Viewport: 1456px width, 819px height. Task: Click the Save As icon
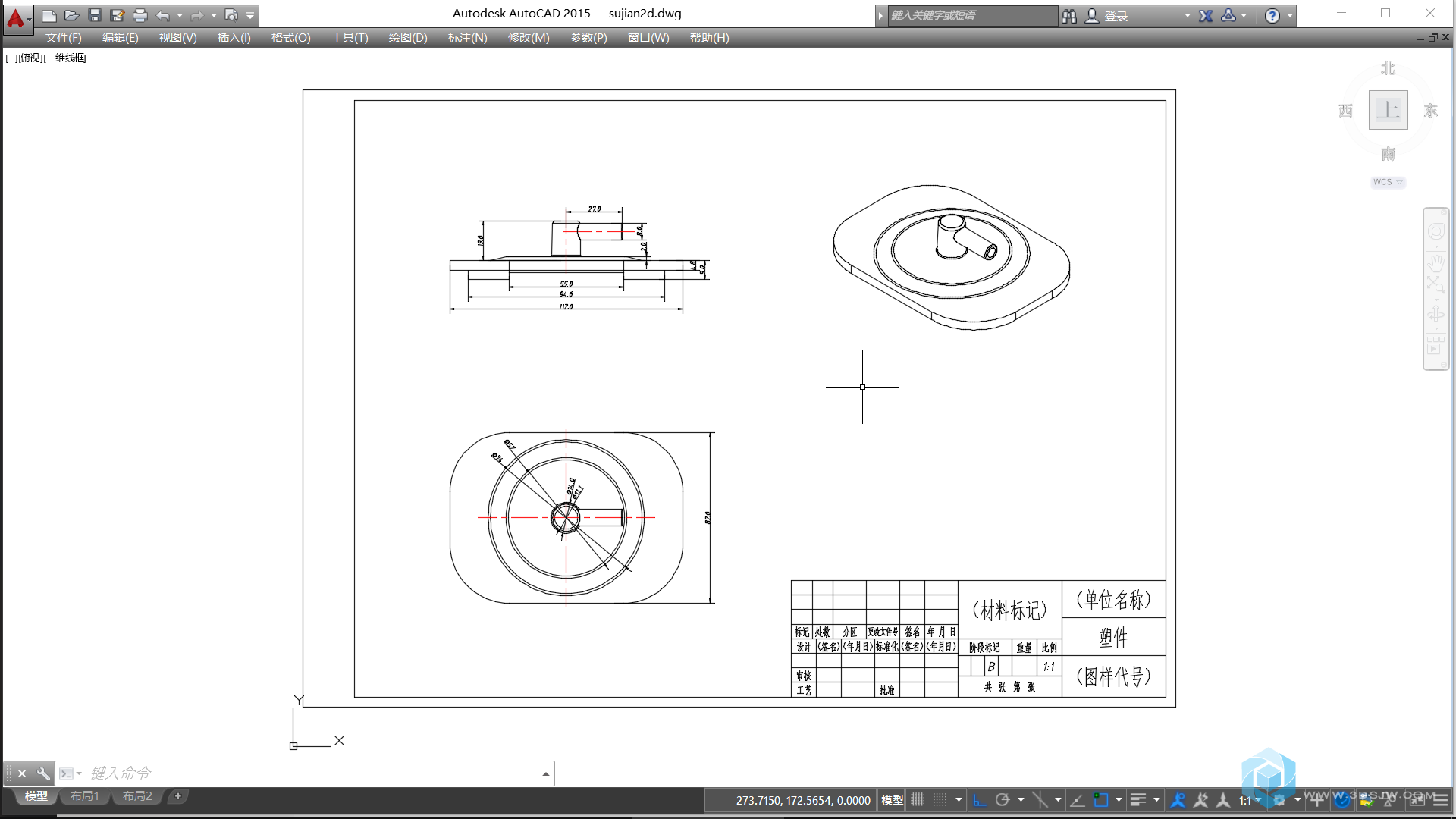pyautogui.click(x=118, y=15)
